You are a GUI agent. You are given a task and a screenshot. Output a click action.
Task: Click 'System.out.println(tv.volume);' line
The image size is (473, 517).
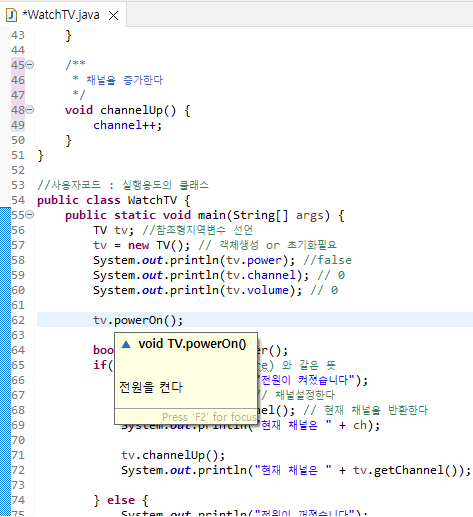point(197,290)
